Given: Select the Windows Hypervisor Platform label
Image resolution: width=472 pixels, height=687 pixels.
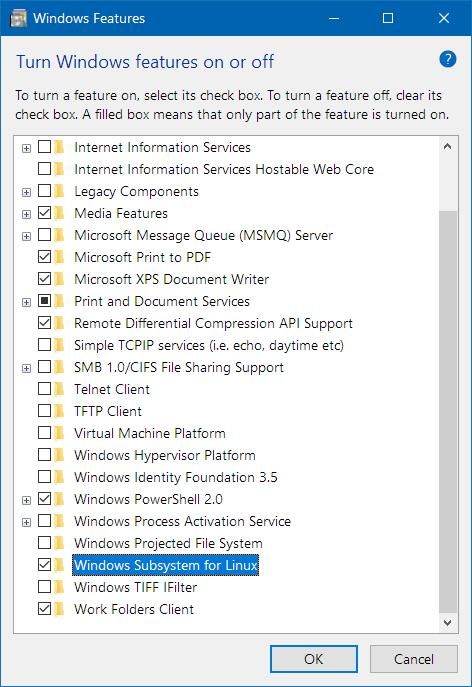Looking at the screenshot, I should click(165, 455).
